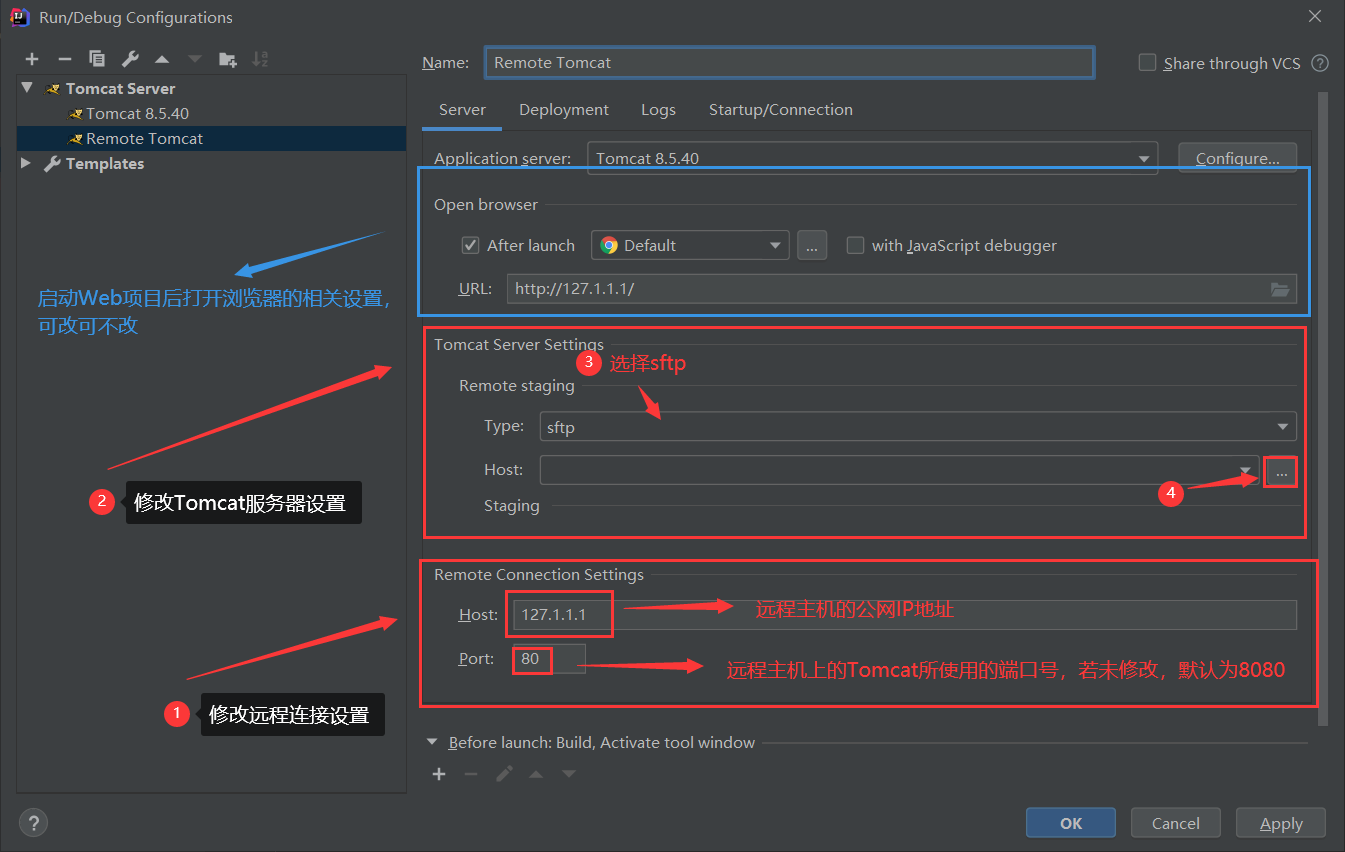The height and width of the screenshot is (852, 1345).
Task: Add a before launch task
Action: (x=439, y=774)
